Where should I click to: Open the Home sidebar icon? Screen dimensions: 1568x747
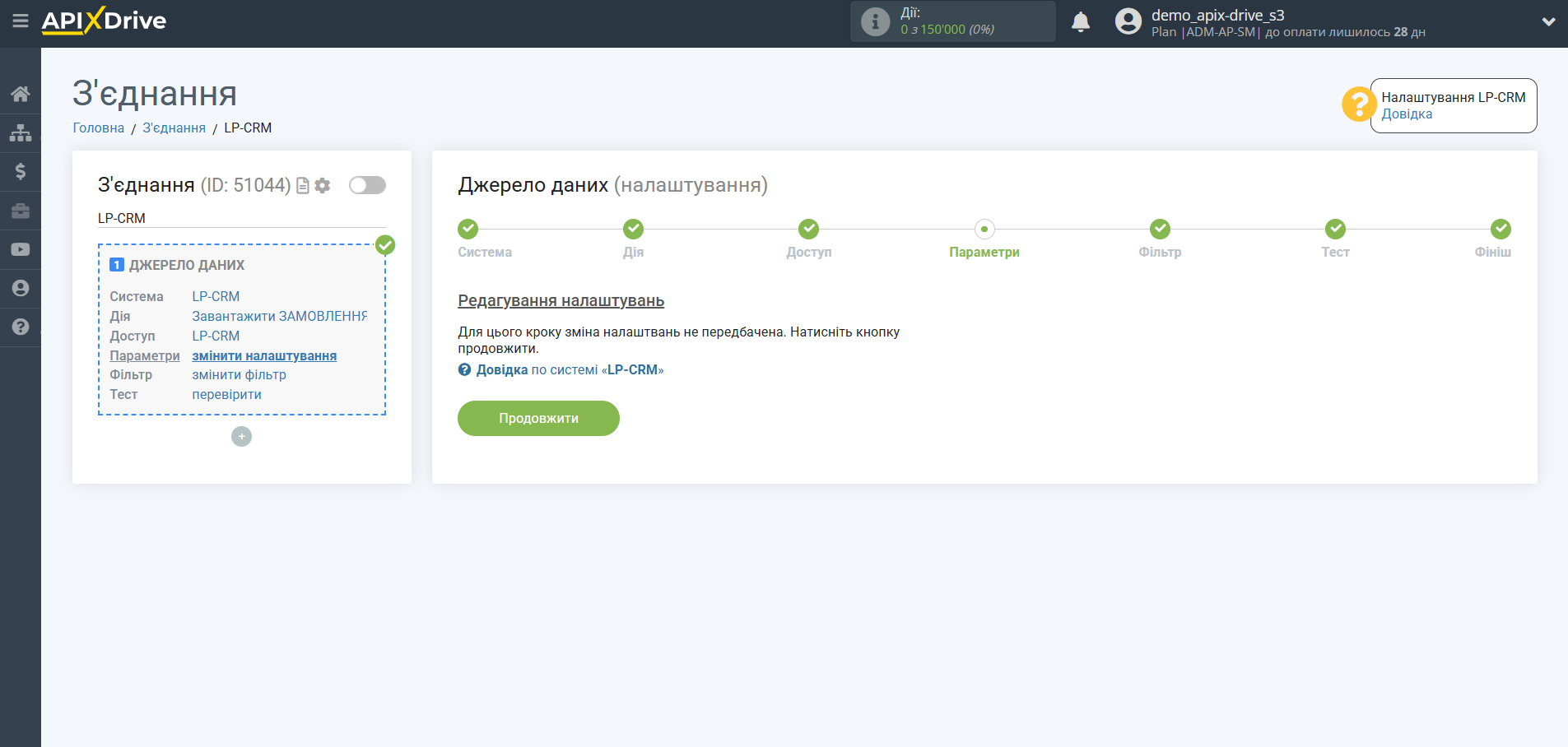[21, 94]
